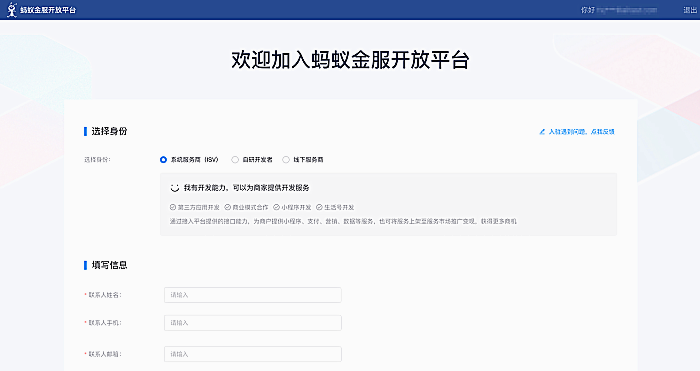Click the 选择身份 section heading
The width and height of the screenshot is (700, 371).
[x=109, y=131]
